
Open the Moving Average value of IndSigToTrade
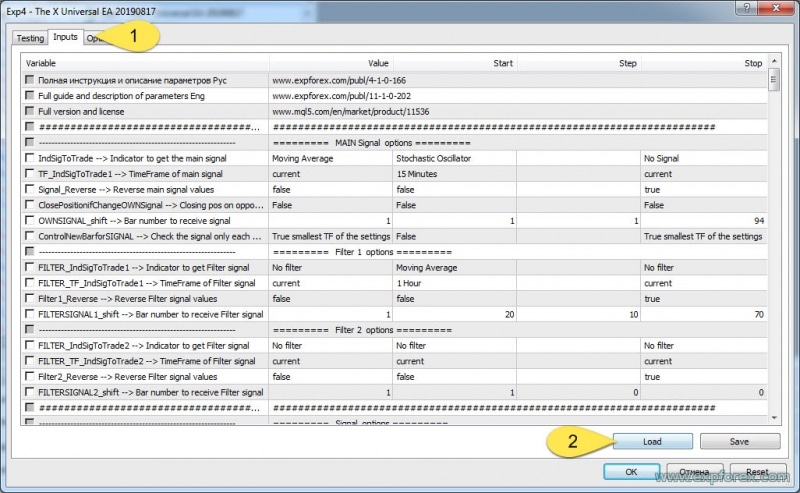coord(329,158)
